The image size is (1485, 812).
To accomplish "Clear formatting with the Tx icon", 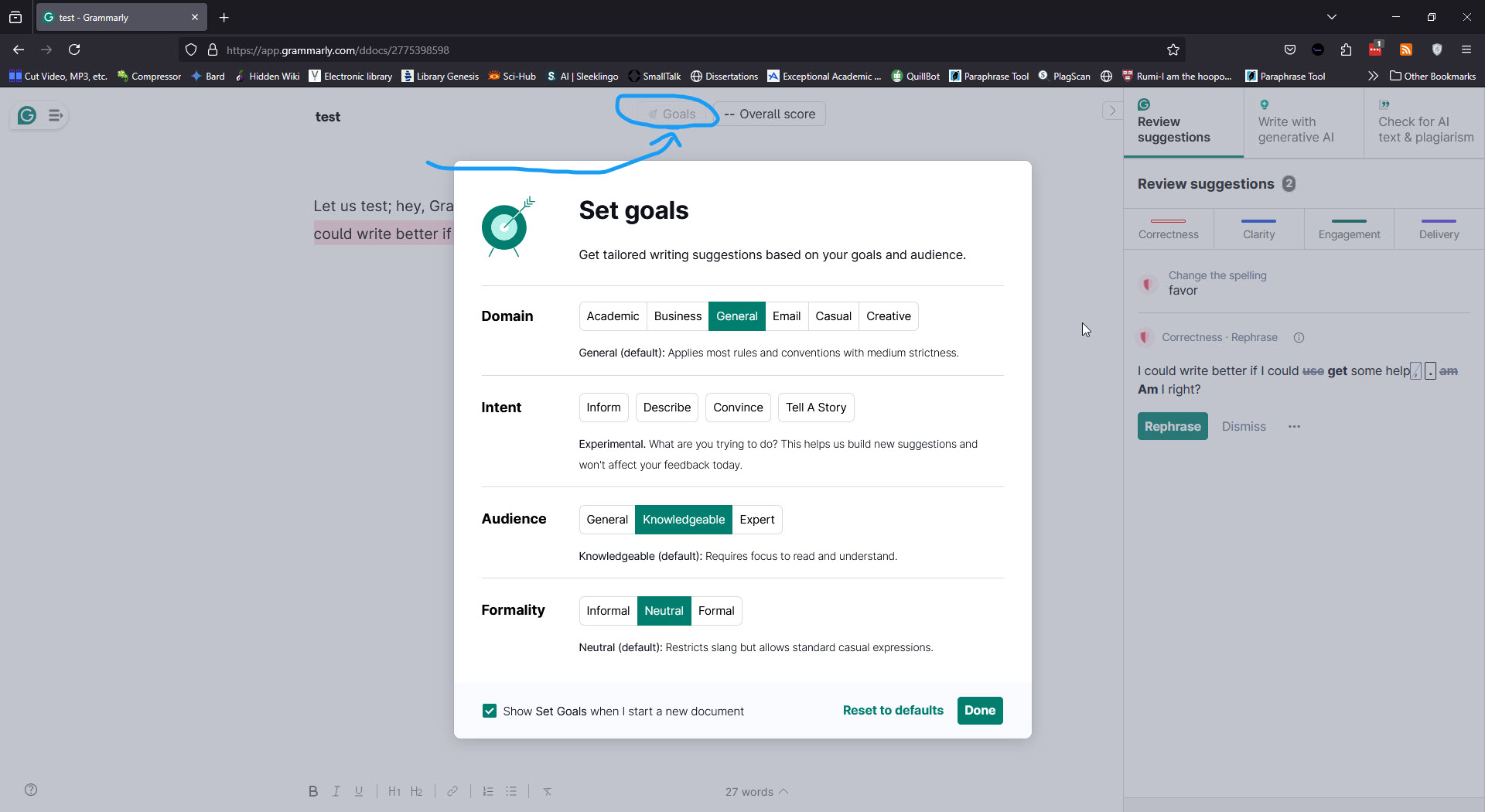I will [x=548, y=791].
